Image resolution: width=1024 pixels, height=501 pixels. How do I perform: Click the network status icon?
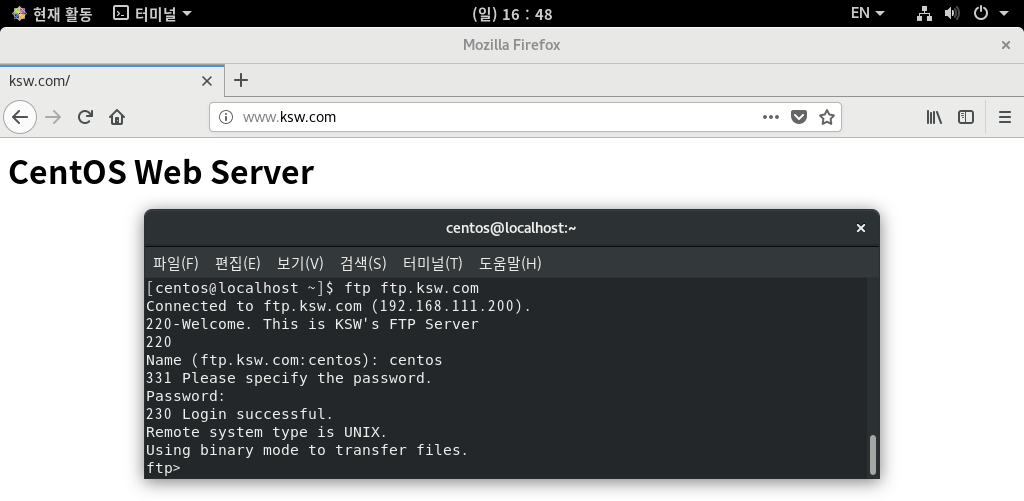tap(924, 13)
